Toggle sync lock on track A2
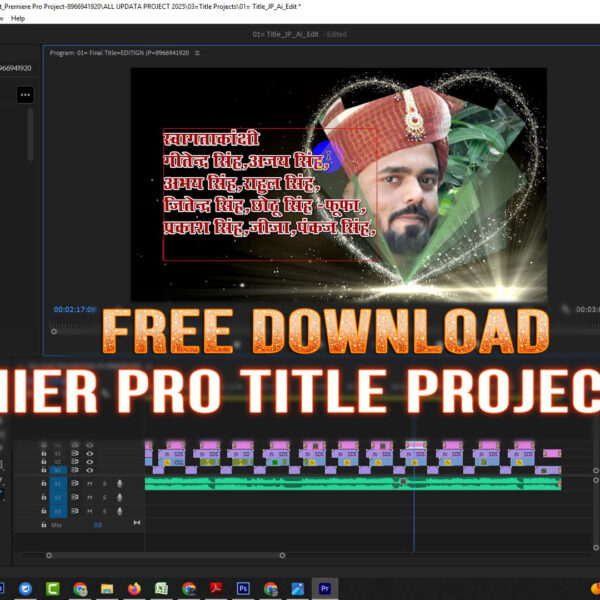 coord(75,497)
